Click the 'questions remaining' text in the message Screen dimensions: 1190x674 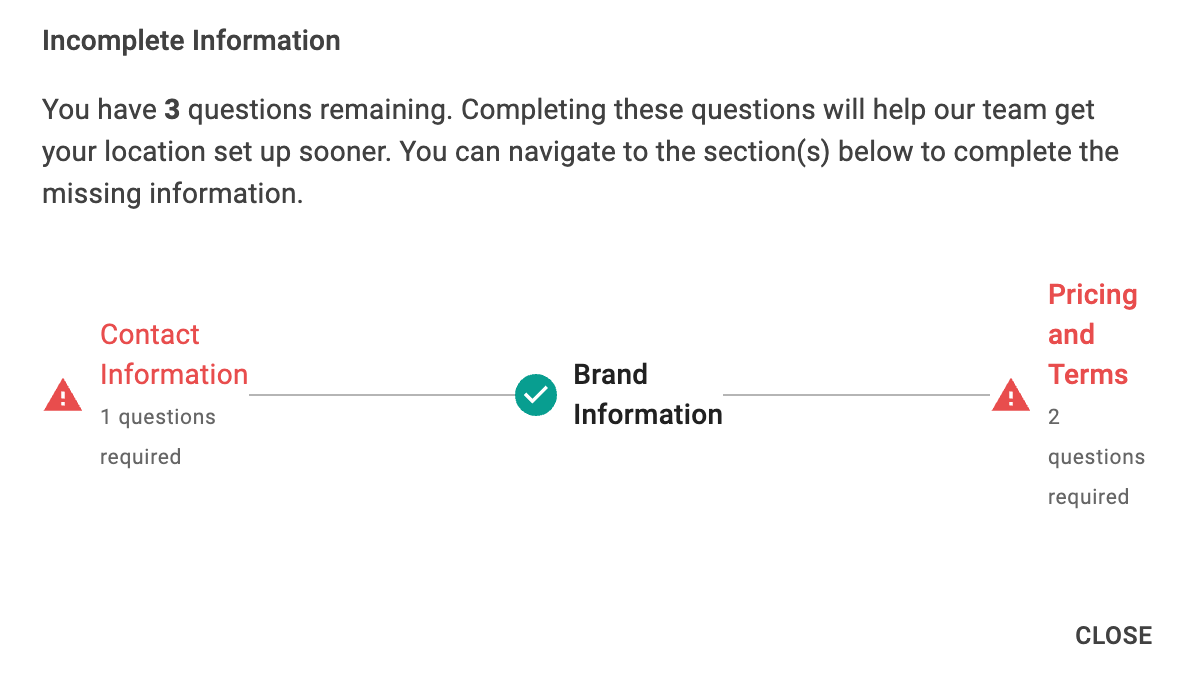320,110
